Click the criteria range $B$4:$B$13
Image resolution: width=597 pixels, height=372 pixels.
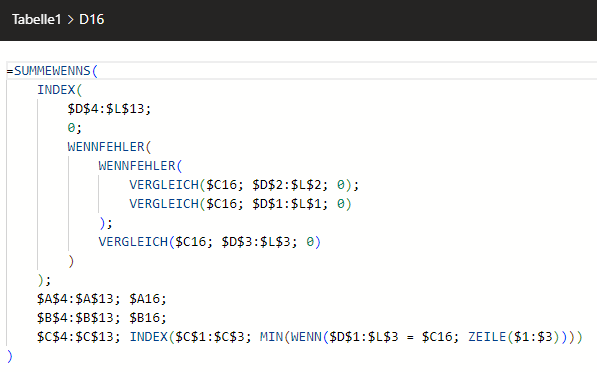pos(75,318)
